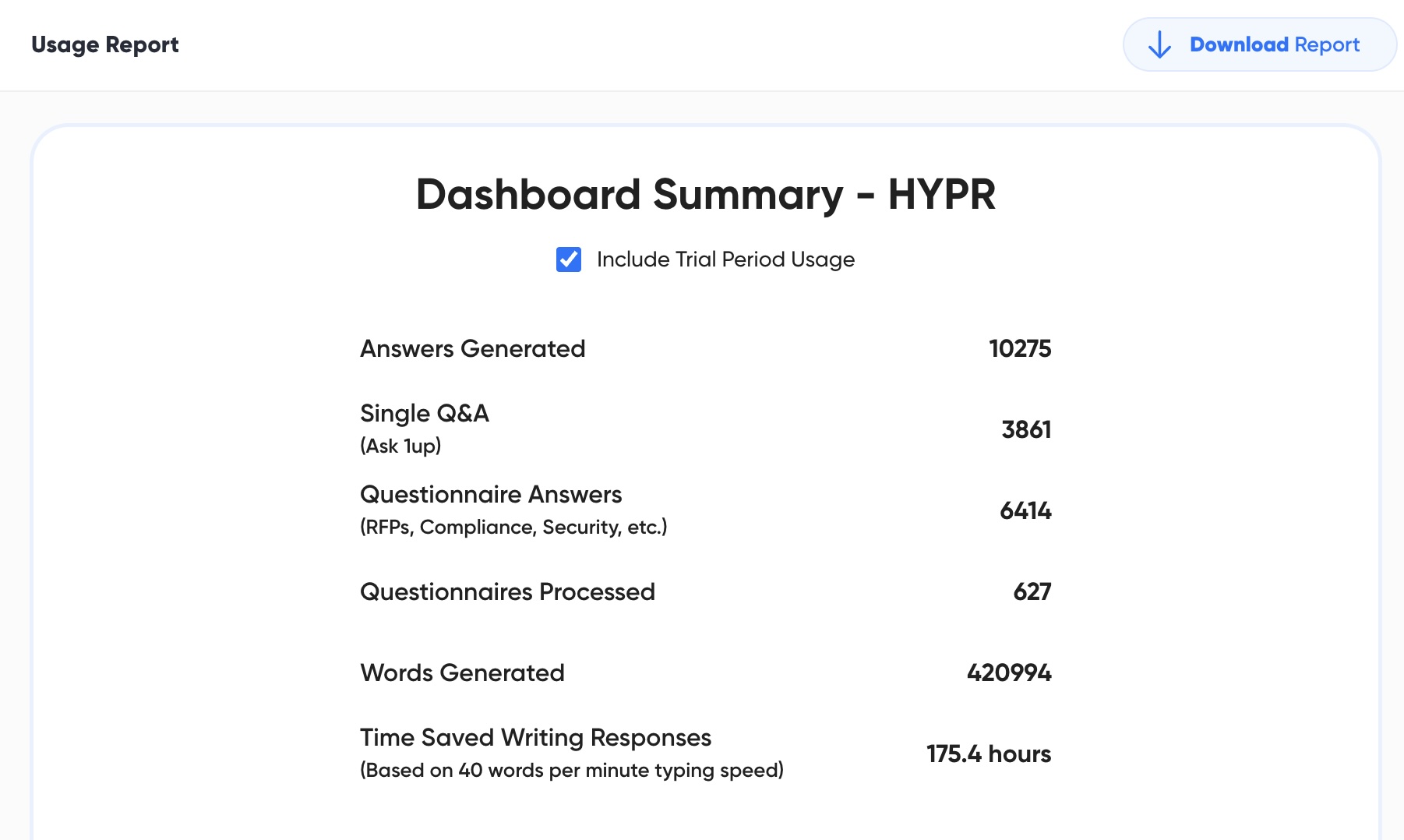Select the Usage Report heading
This screenshot has height=840, width=1404.
(105, 44)
